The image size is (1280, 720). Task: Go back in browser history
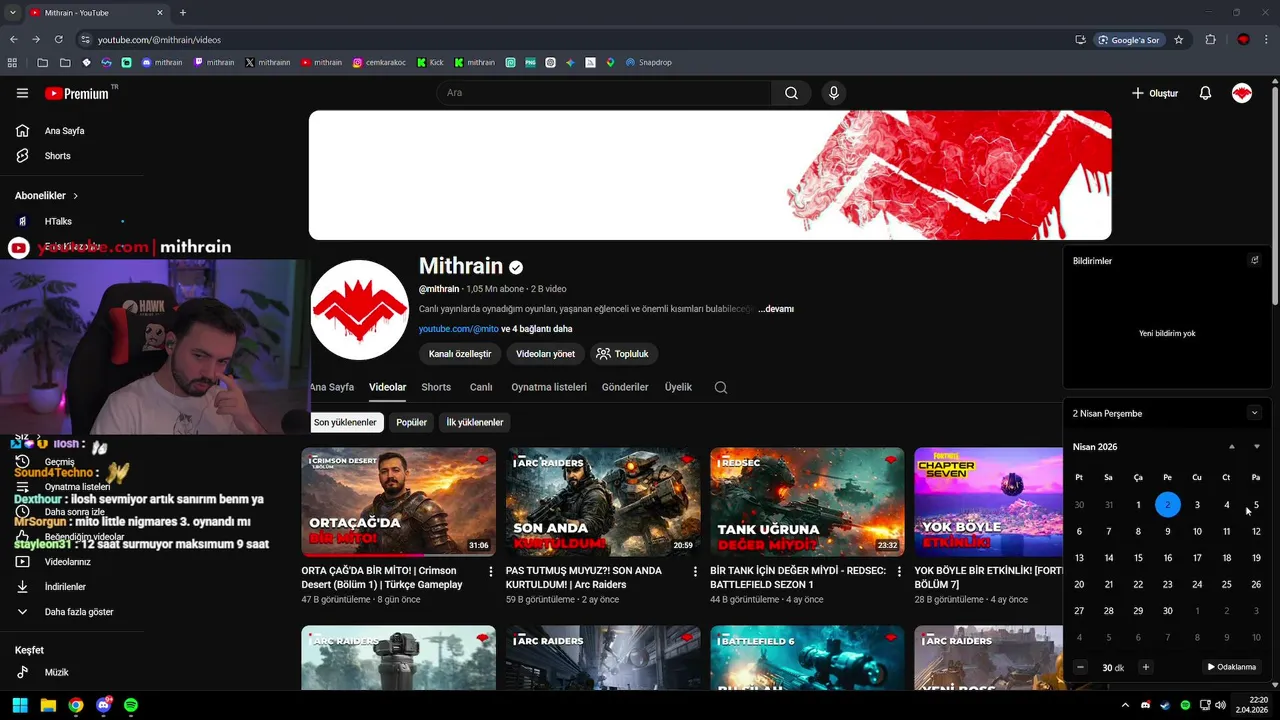[x=14, y=40]
